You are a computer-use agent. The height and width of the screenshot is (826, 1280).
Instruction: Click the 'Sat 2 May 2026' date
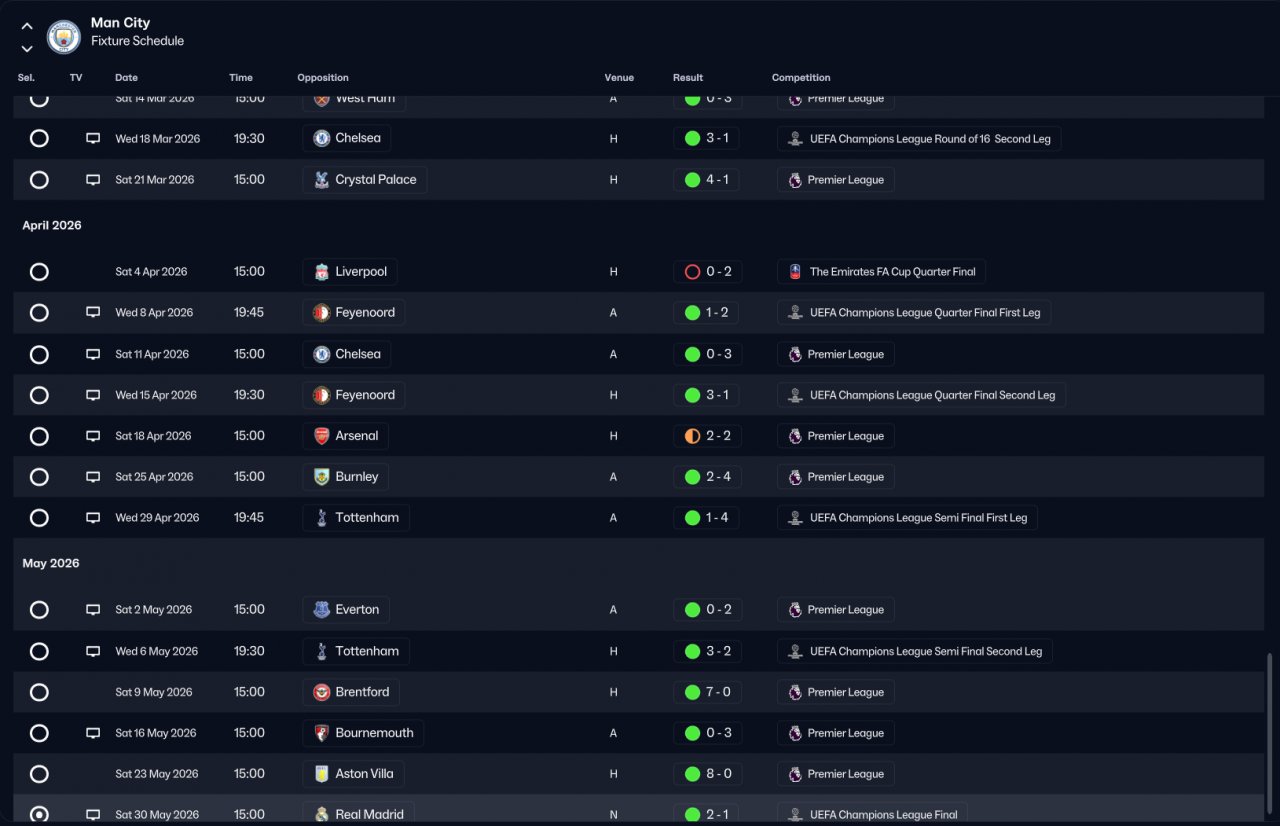click(x=153, y=610)
